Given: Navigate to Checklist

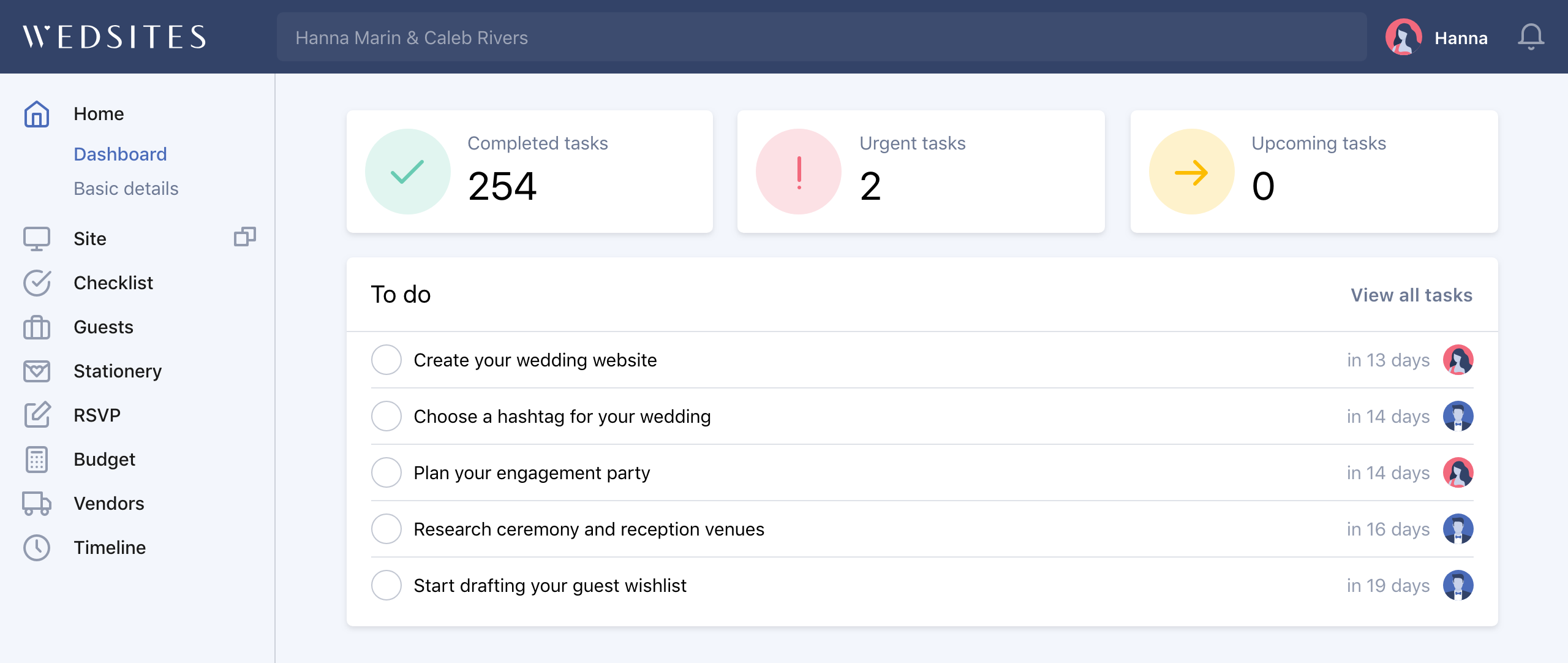Looking at the screenshot, I should (x=113, y=283).
